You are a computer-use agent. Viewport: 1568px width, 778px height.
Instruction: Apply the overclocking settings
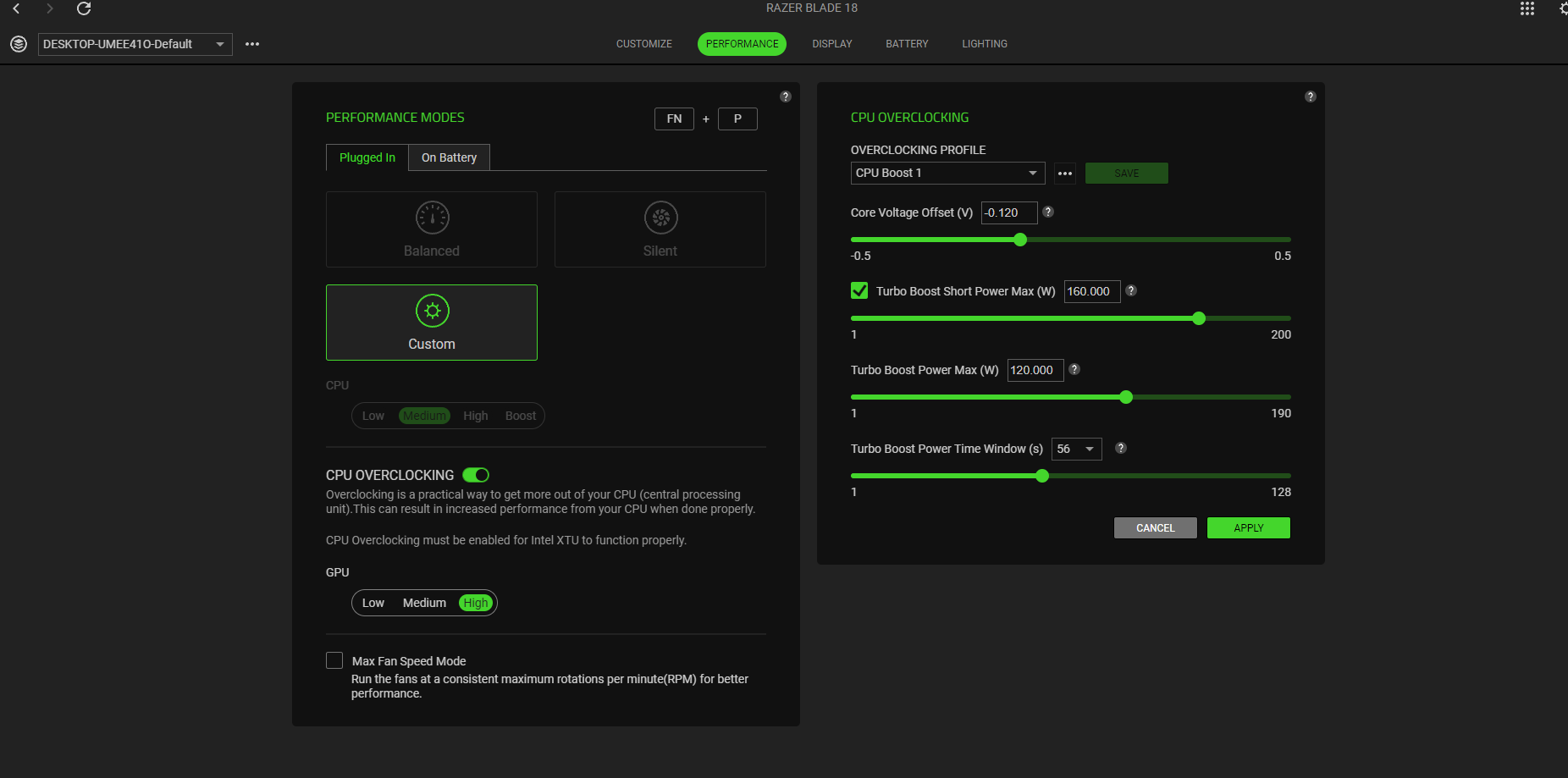[1249, 528]
